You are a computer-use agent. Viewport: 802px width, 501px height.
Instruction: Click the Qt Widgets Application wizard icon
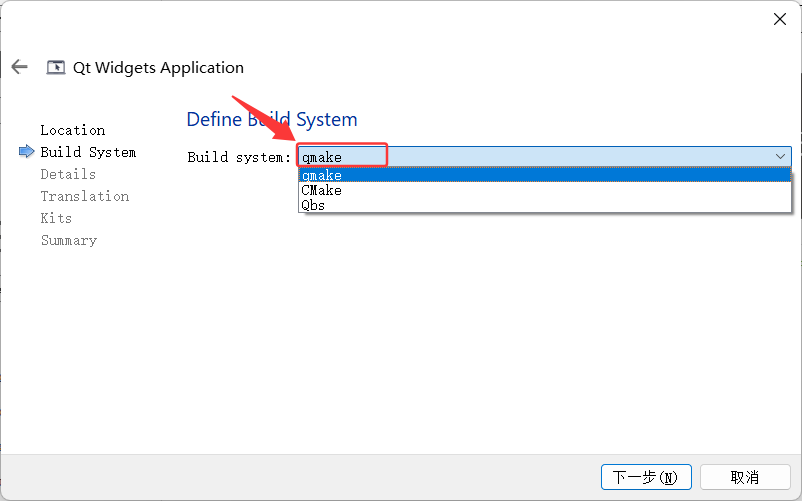coord(56,67)
